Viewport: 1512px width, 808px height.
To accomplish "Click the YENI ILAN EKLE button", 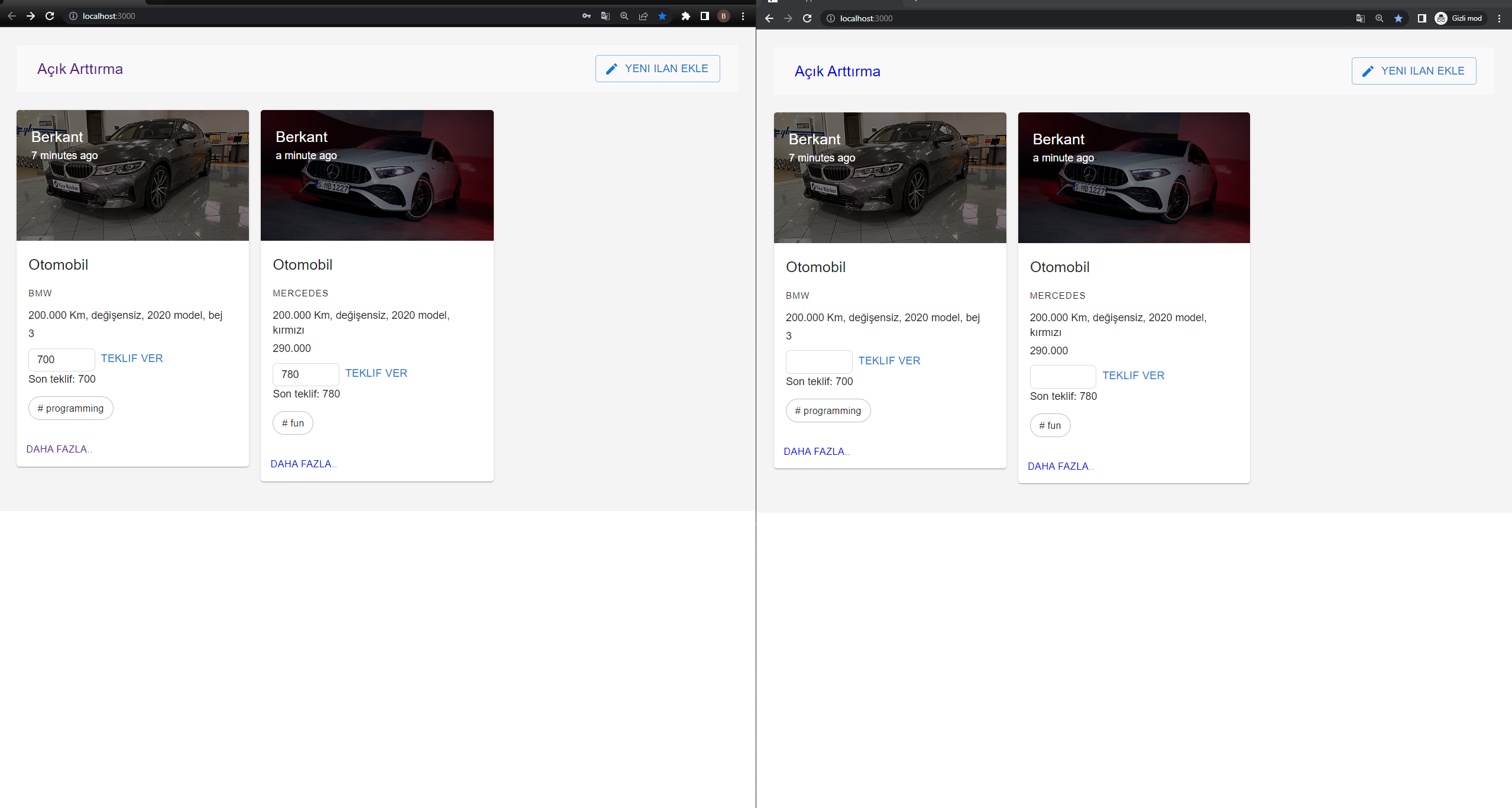I will (x=657, y=68).
